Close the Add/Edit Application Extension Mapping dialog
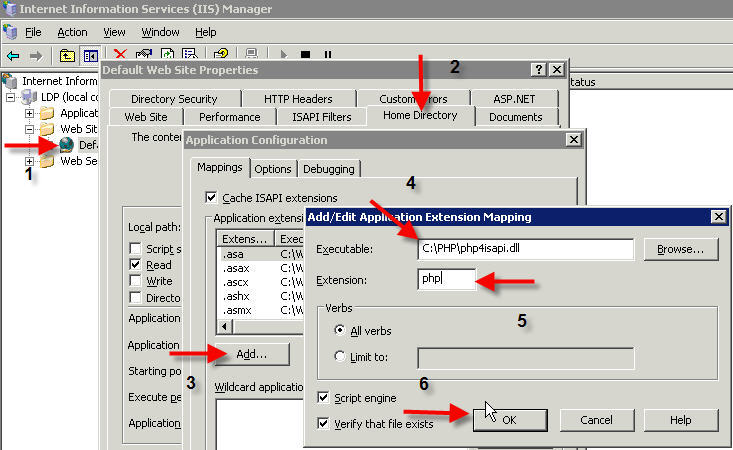Image resolution: width=733 pixels, height=450 pixels. [719, 217]
